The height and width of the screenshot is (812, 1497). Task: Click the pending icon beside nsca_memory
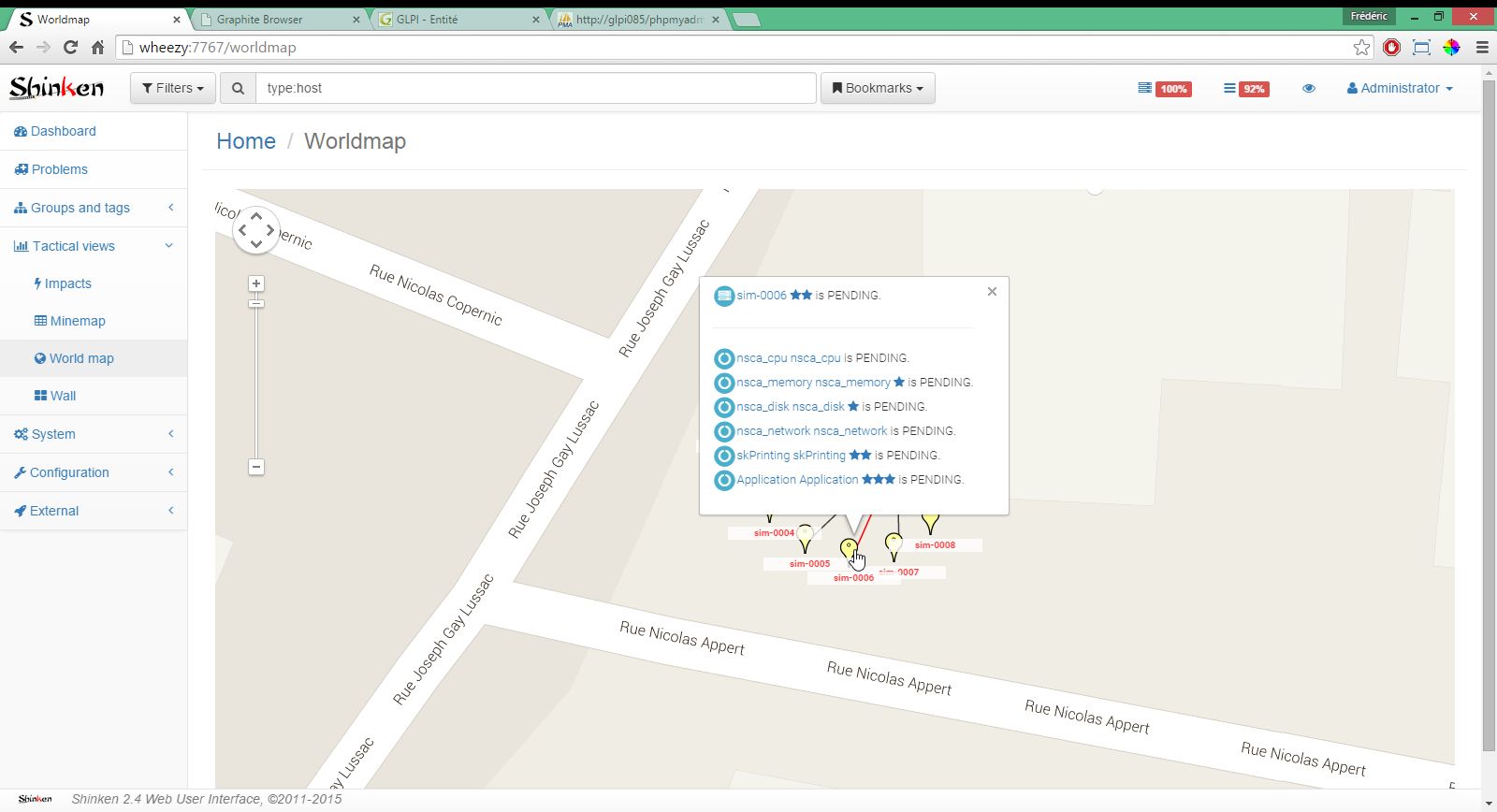click(x=724, y=383)
